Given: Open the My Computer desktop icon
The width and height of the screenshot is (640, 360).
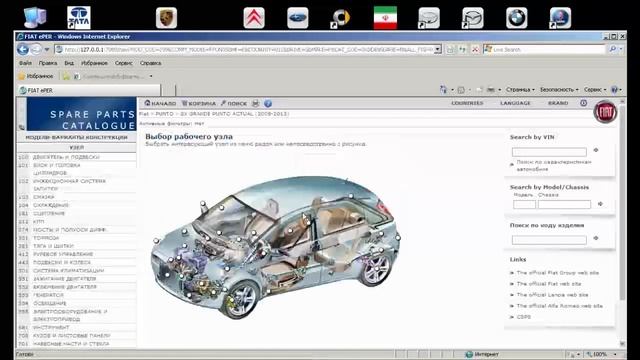Looking at the screenshot, I should (35, 18).
